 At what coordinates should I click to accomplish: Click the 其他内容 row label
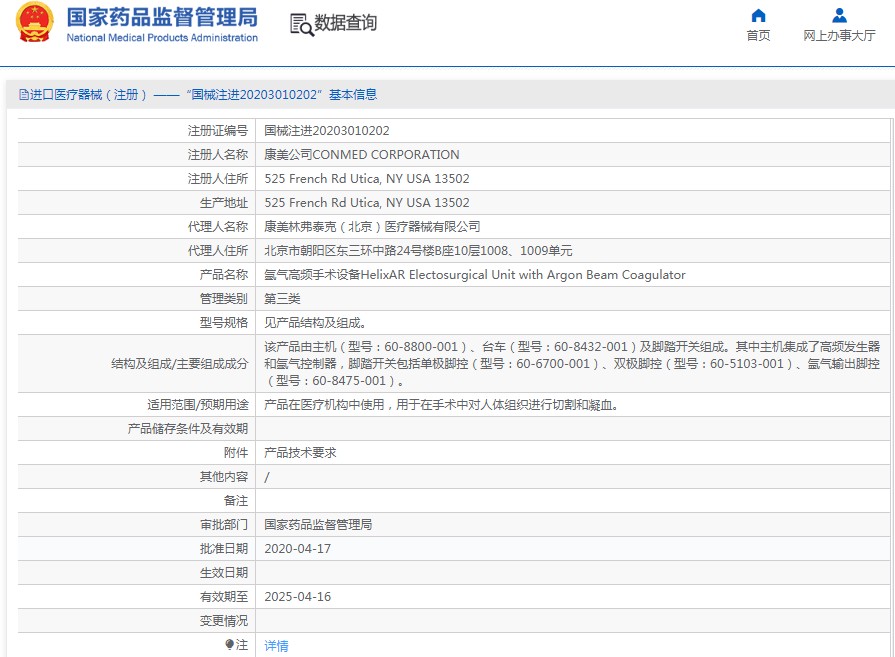click(224, 477)
